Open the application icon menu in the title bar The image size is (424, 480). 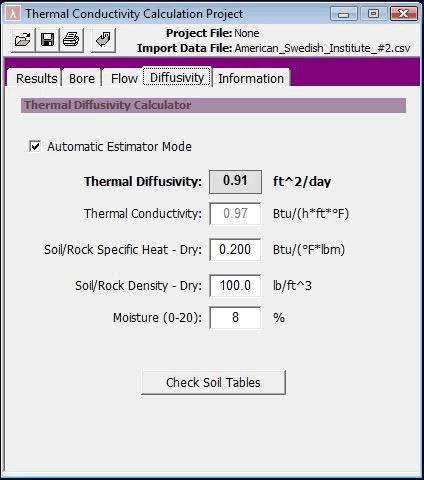(13, 14)
